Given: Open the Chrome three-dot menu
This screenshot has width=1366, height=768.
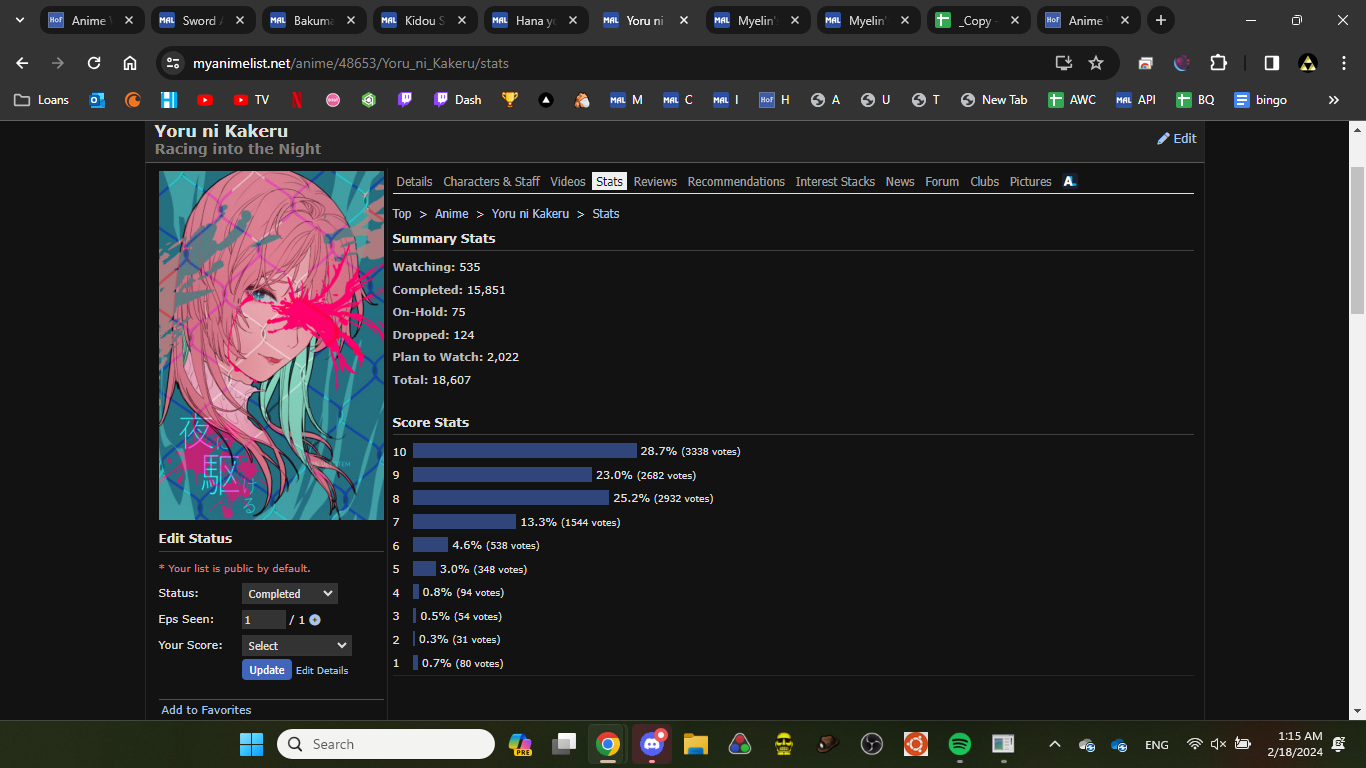Looking at the screenshot, I should [1343, 63].
